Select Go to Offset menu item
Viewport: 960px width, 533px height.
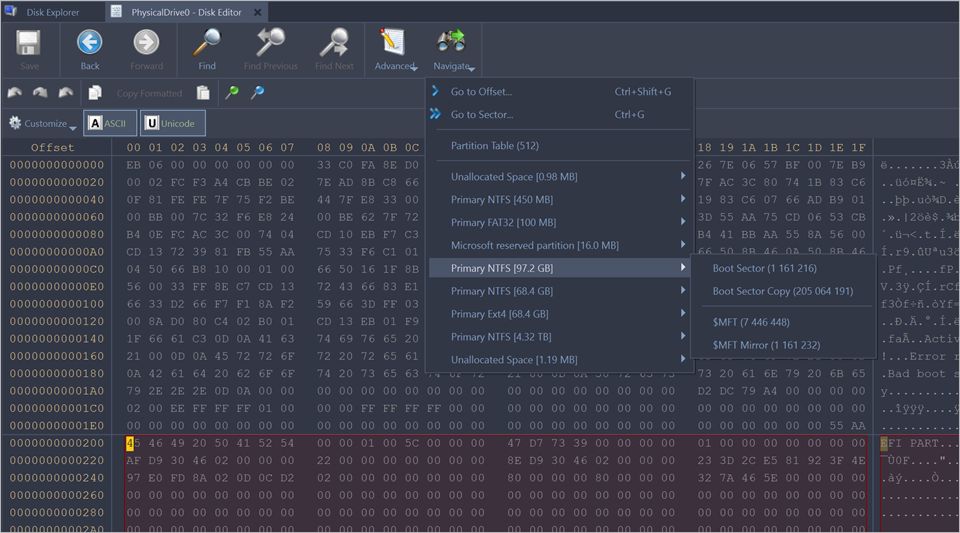tap(481, 92)
